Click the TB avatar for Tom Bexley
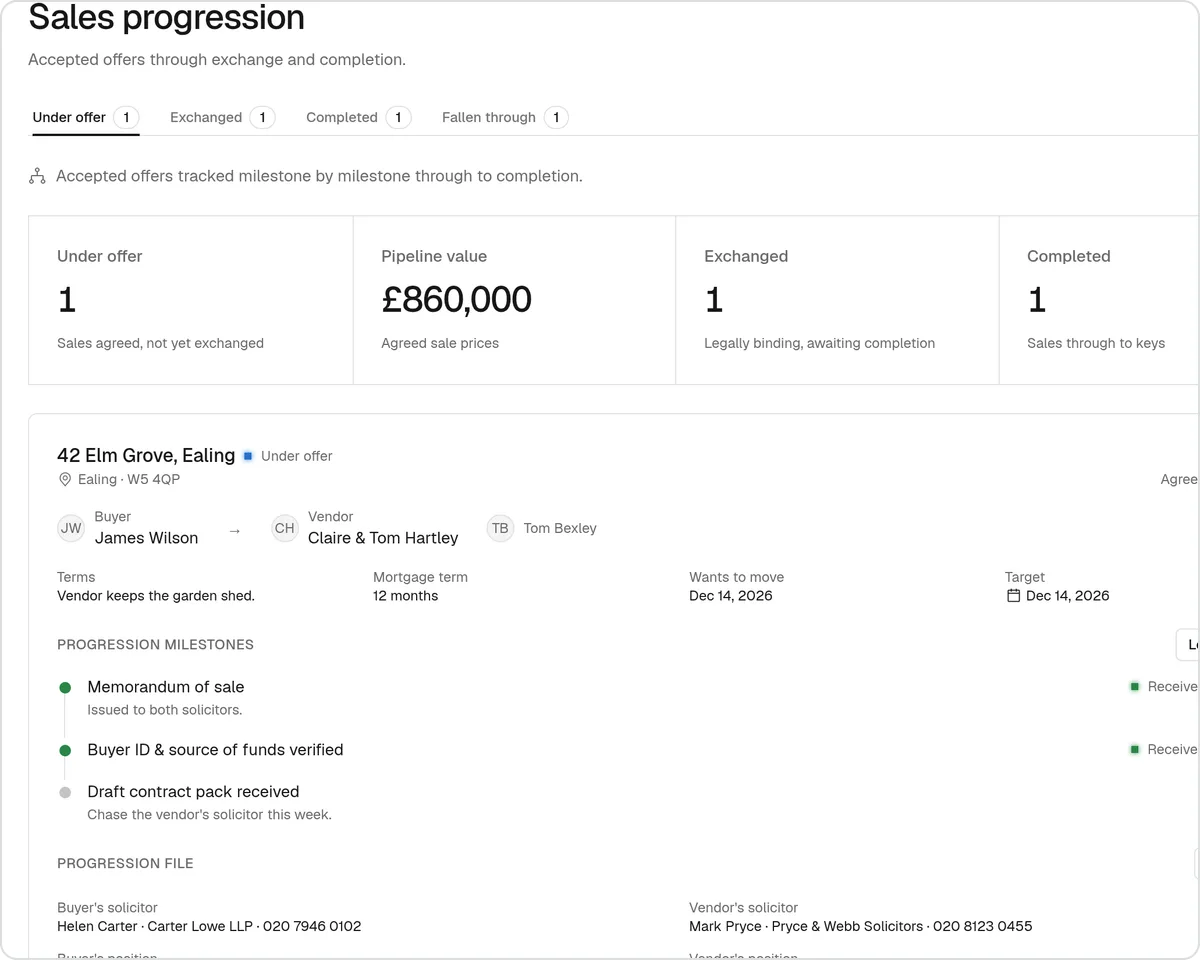The width and height of the screenshot is (1200, 960). [500, 528]
